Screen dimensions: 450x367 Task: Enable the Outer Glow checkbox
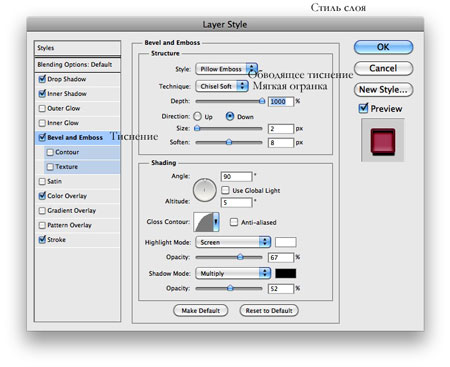tap(42, 108)
